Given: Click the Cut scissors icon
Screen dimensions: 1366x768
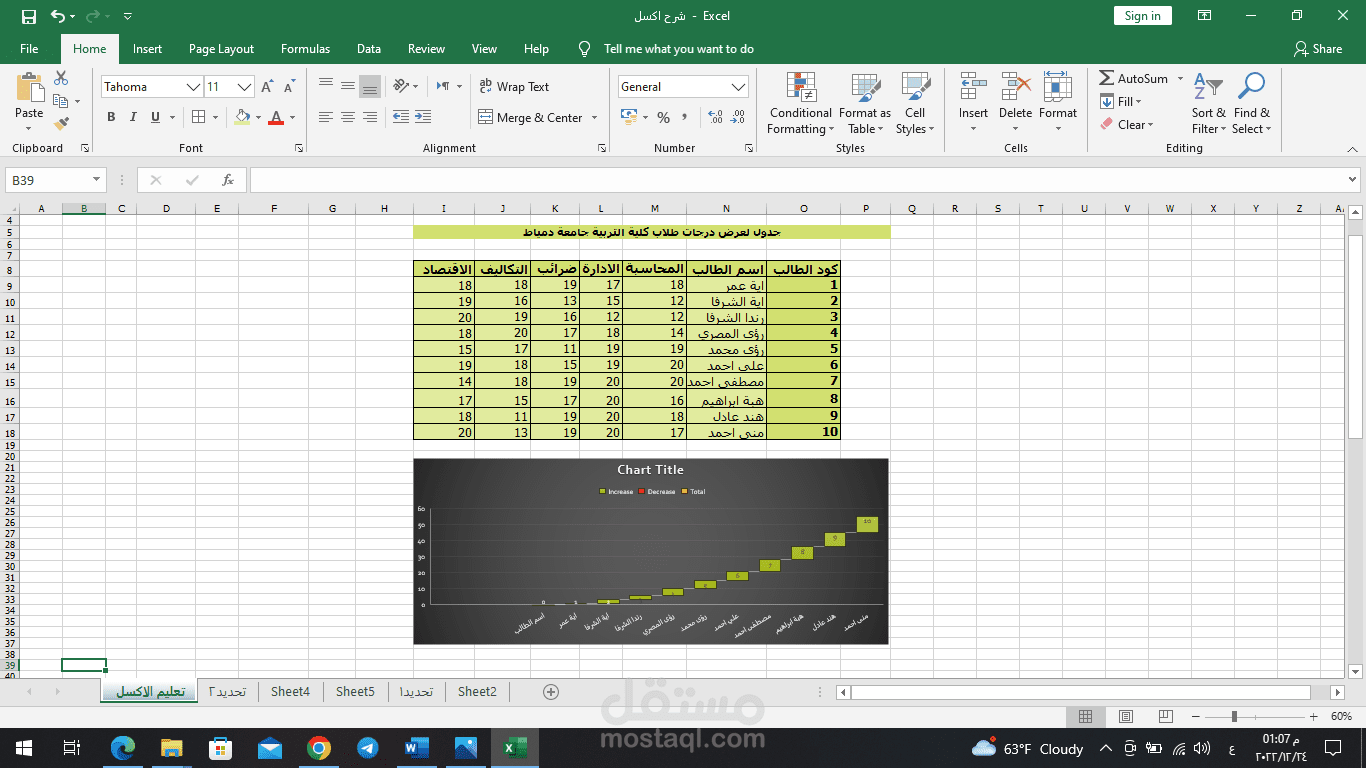Looking at the screenshot, I should tap(61, 78).
